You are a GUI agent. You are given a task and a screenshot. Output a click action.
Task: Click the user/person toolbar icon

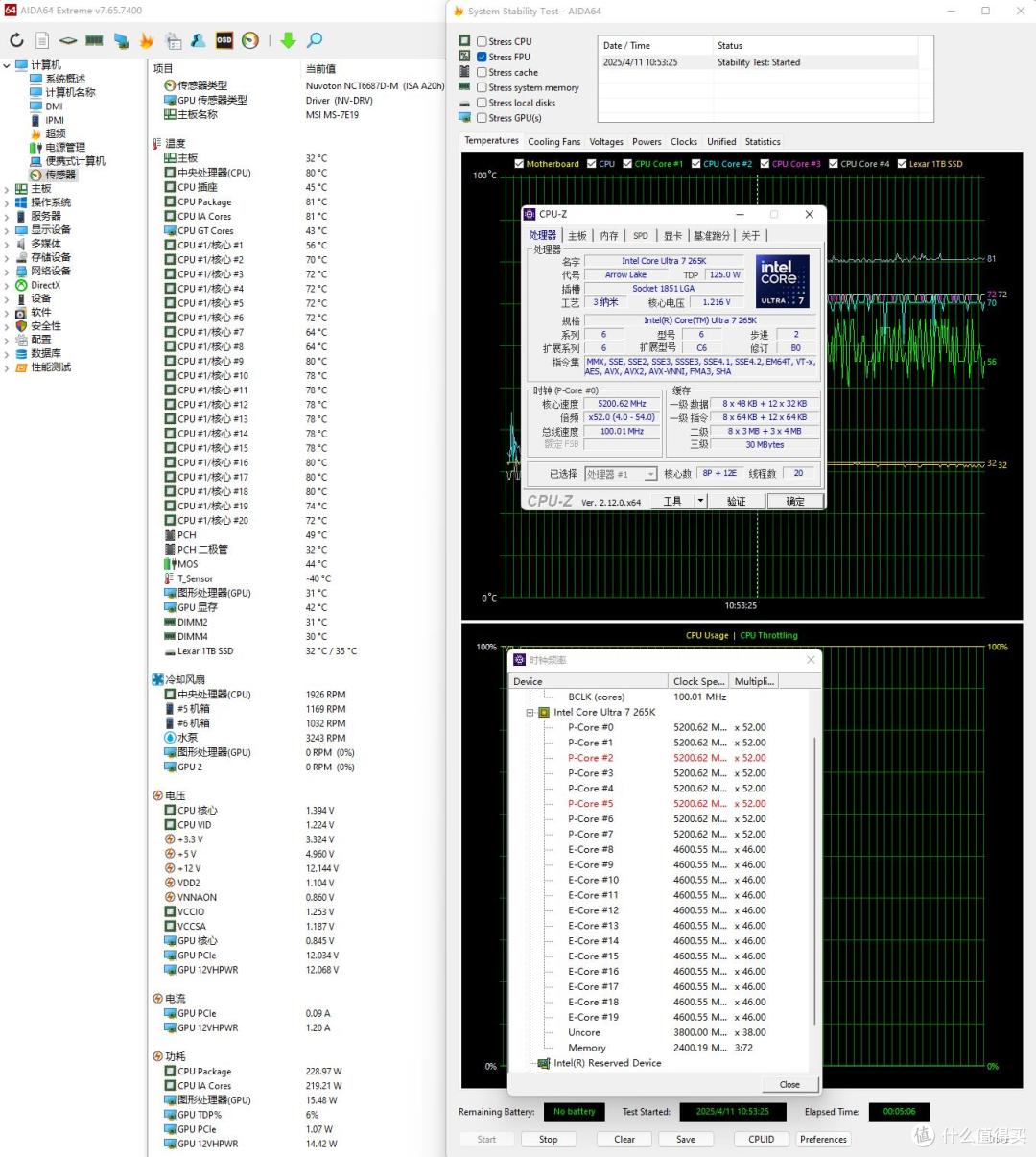click(x=199, y=40)
